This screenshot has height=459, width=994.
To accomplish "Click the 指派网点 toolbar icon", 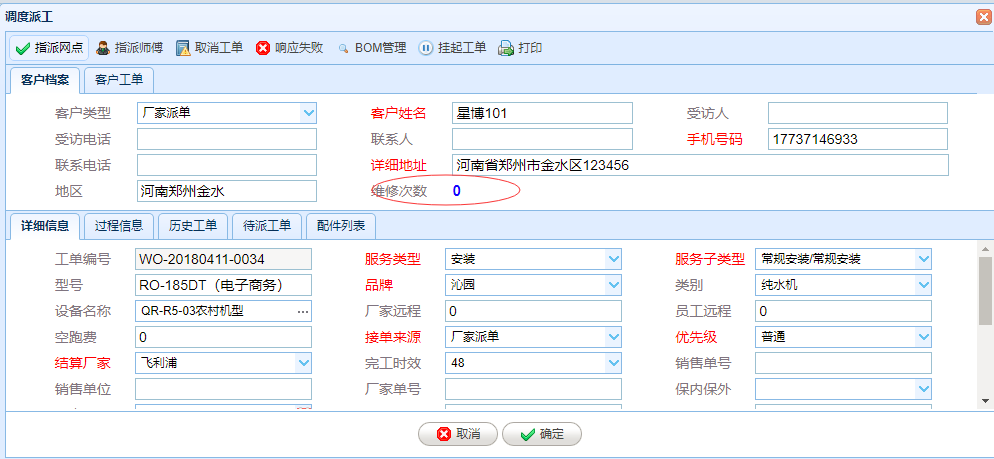I will [23, 48].
